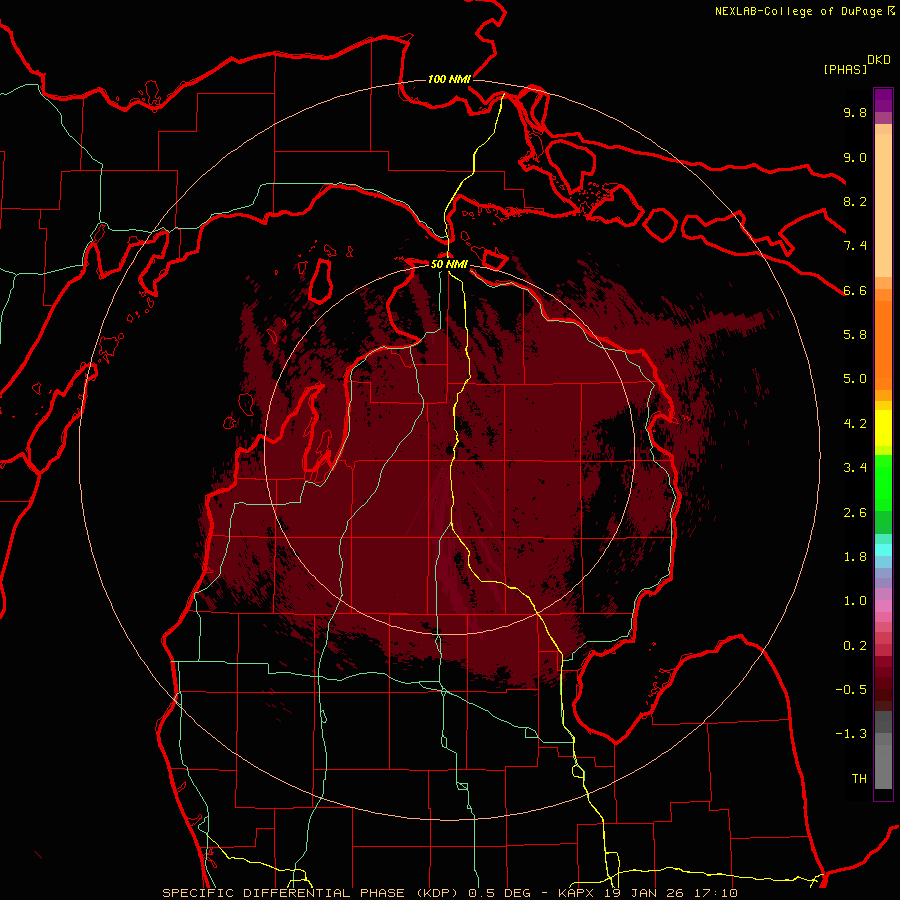Click the 0.2 scale value
This screenshot has width=900, height=900.
pyautogui.click(x=855, y=646)
